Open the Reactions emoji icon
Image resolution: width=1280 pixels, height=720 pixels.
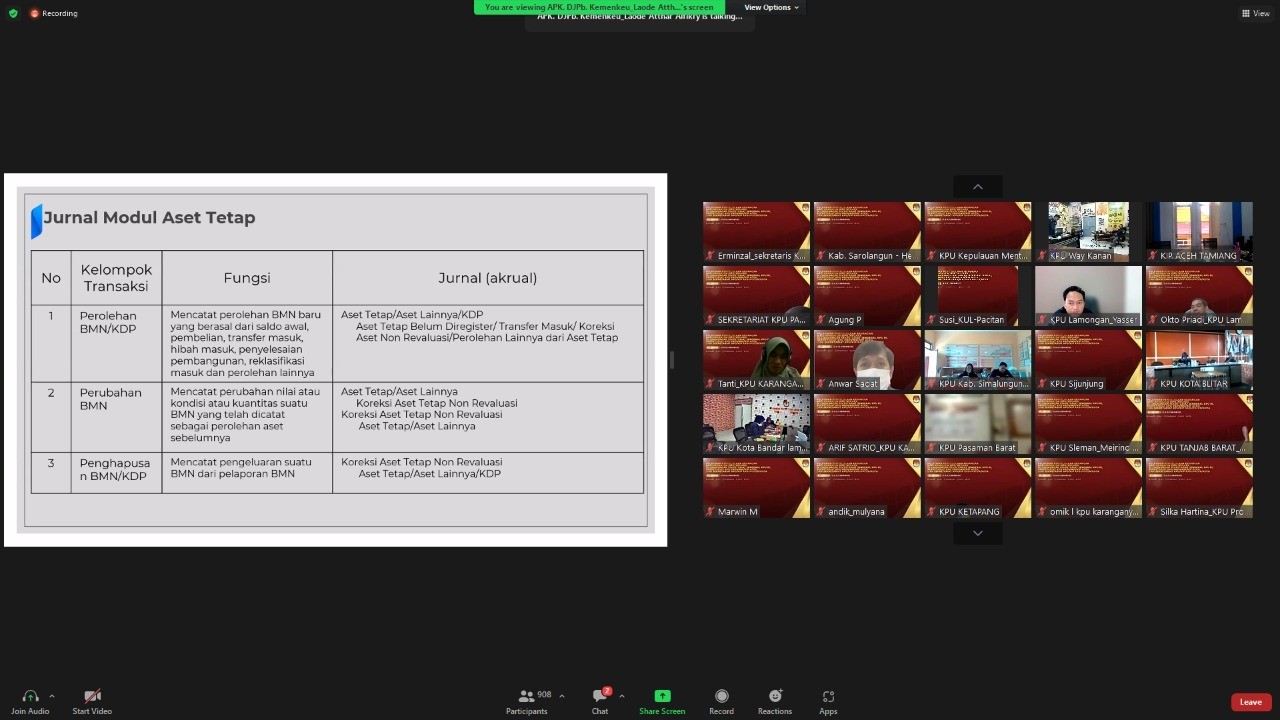775,696
